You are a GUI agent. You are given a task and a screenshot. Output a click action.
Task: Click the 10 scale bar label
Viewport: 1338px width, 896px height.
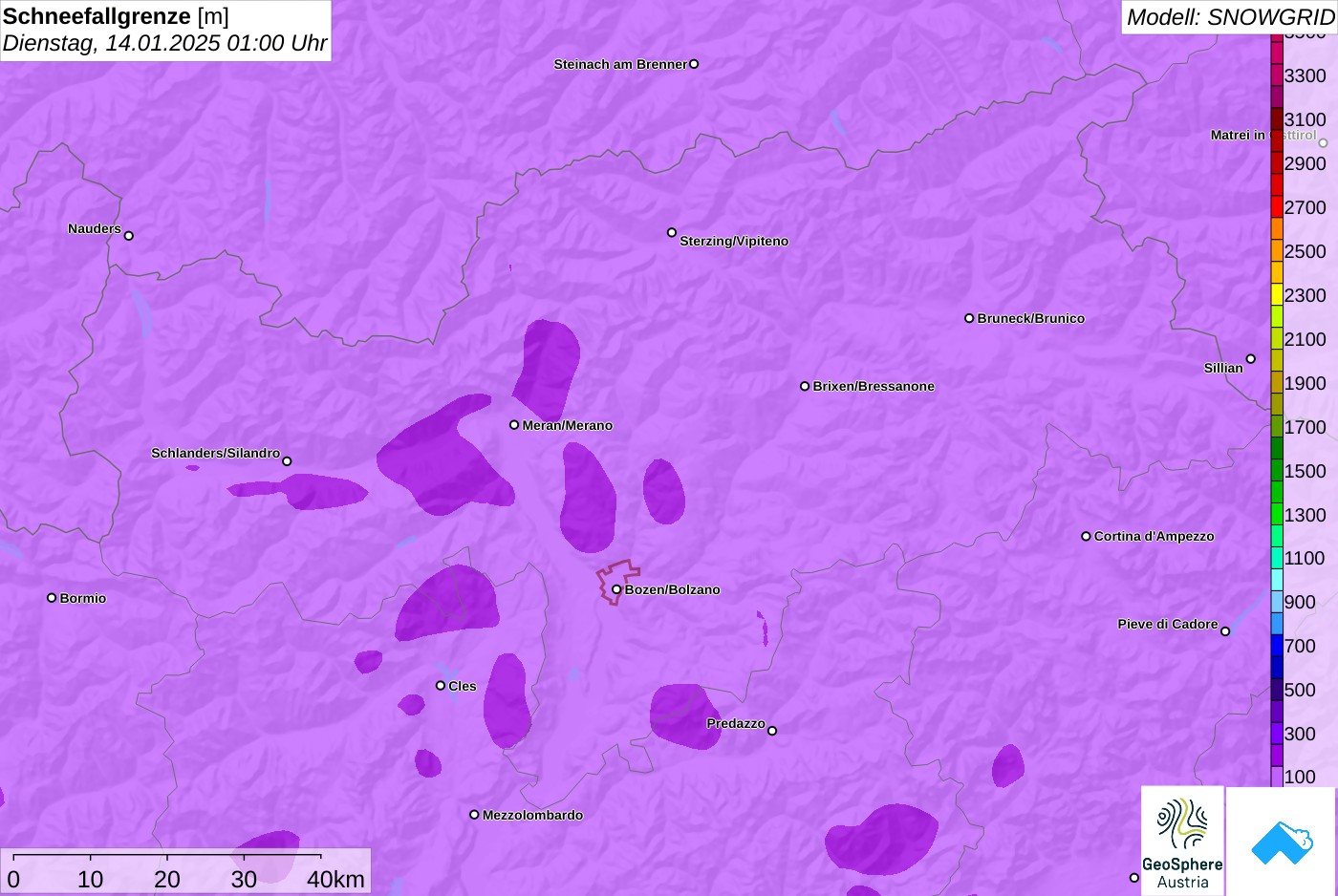(90, 880)
